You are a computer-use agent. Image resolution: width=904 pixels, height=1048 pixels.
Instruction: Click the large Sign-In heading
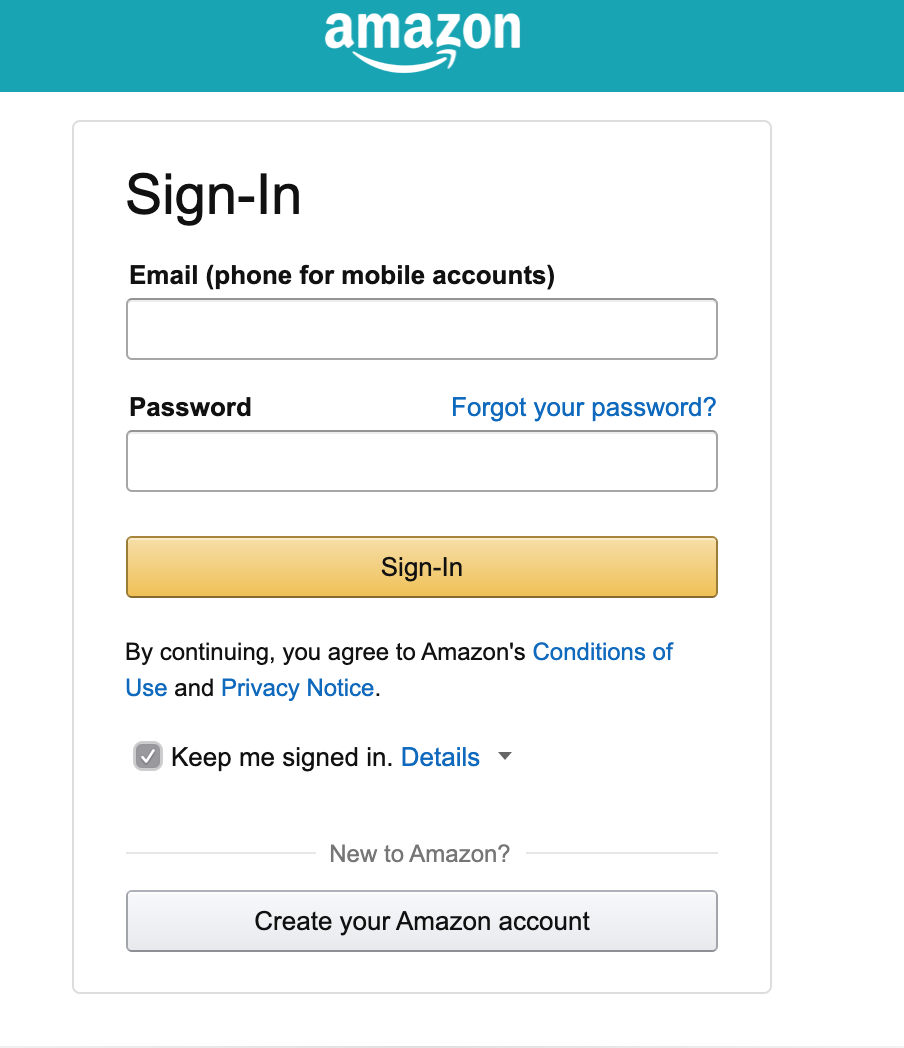(214, 194)
